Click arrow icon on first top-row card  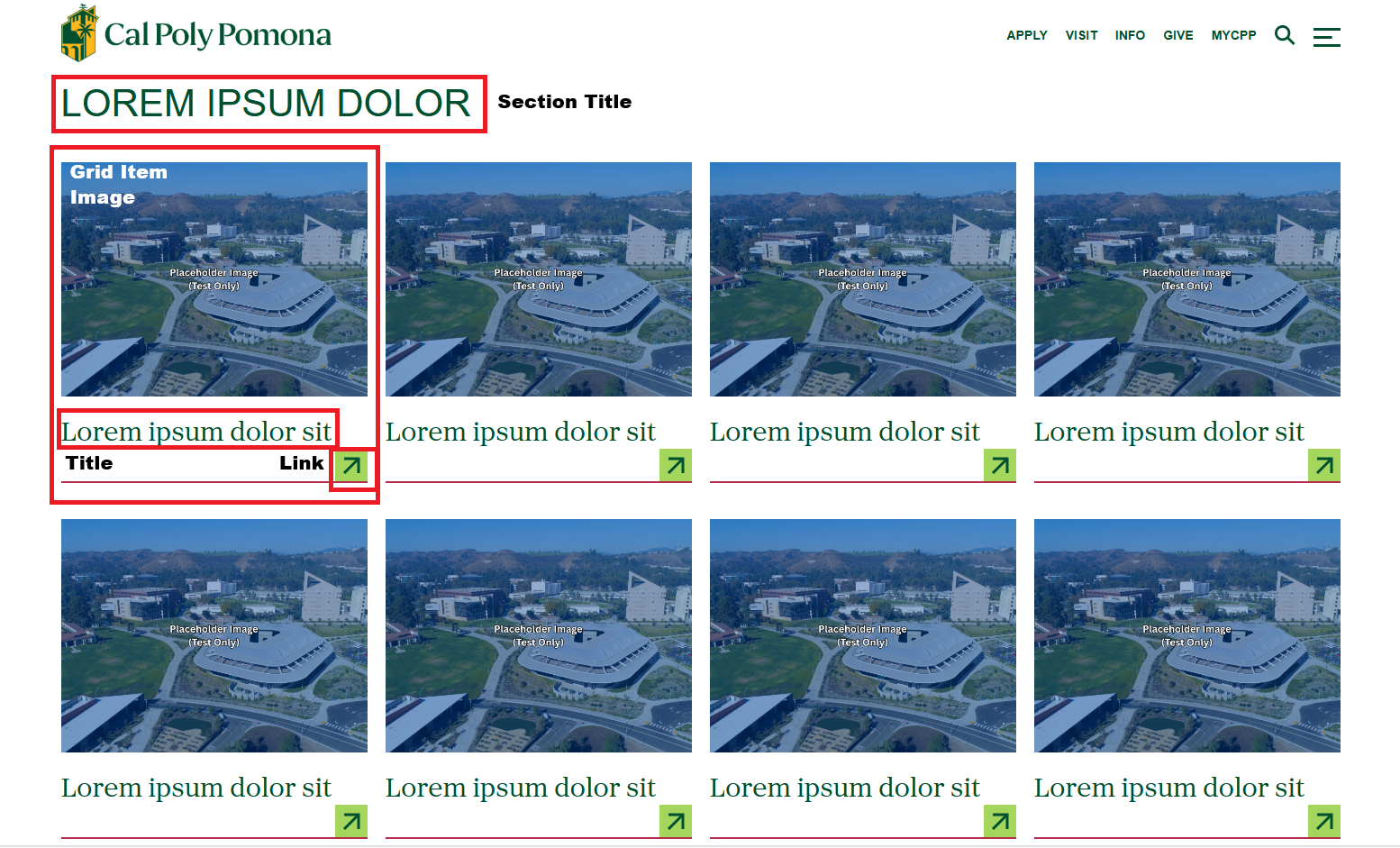coord(351,465)
